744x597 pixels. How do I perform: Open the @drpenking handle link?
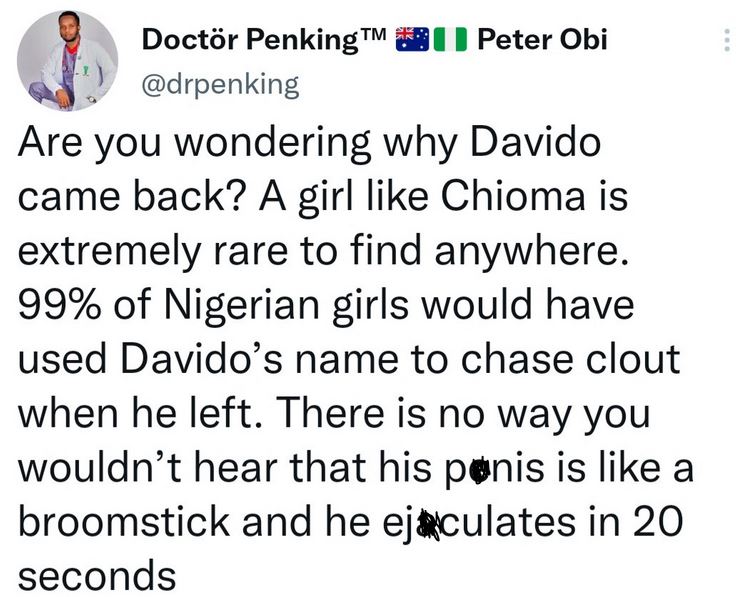[221, 84]
